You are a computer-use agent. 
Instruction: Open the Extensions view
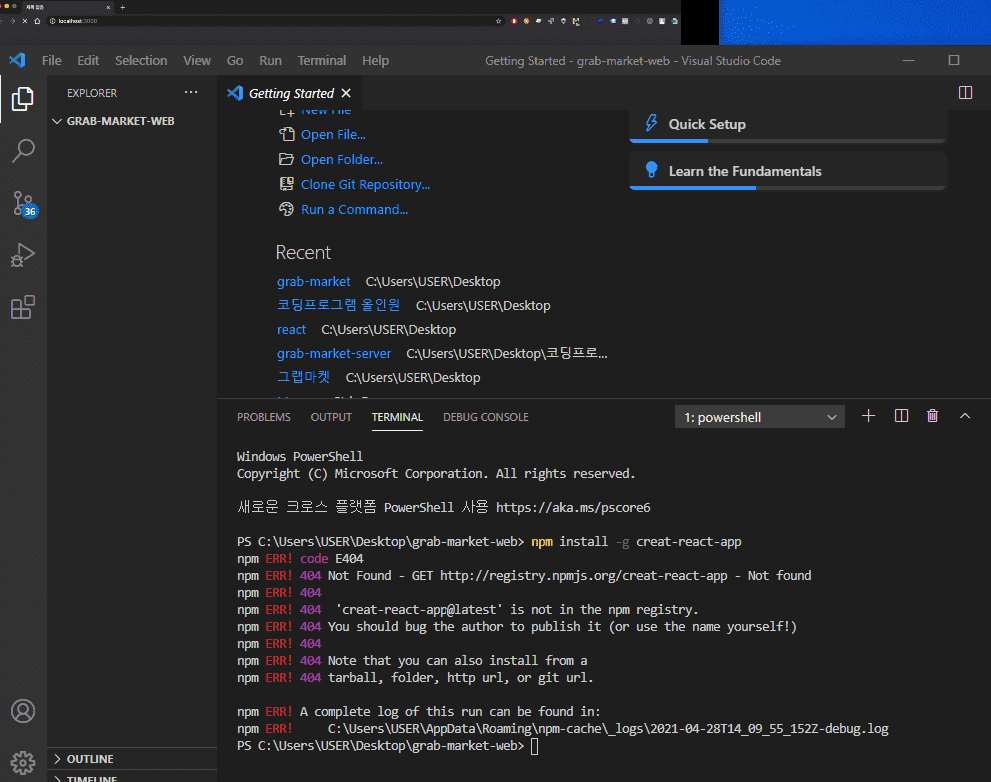pyautogui.click(x=23, y=307)
